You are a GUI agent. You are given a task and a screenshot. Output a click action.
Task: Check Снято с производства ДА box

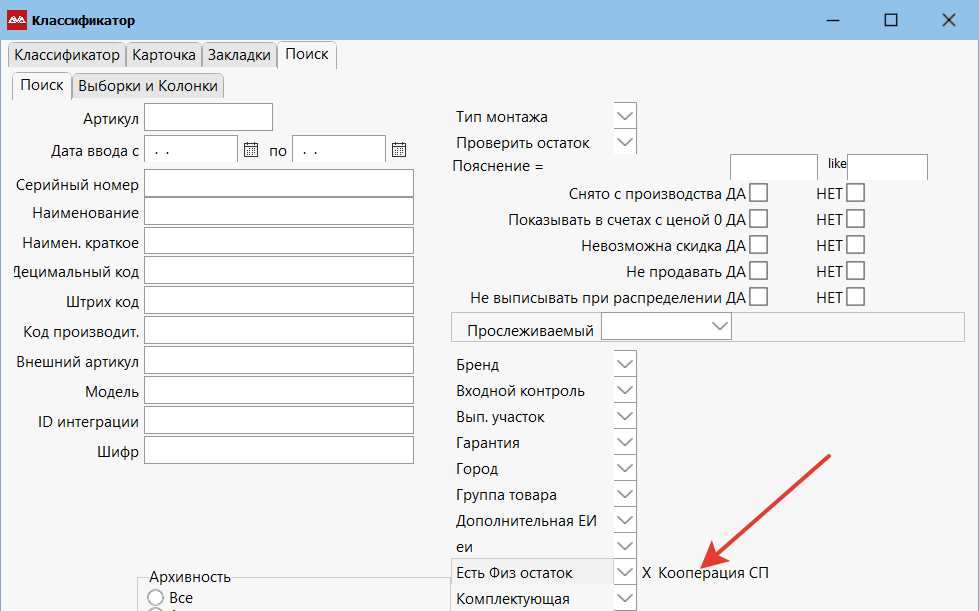[x=759, y=193]
